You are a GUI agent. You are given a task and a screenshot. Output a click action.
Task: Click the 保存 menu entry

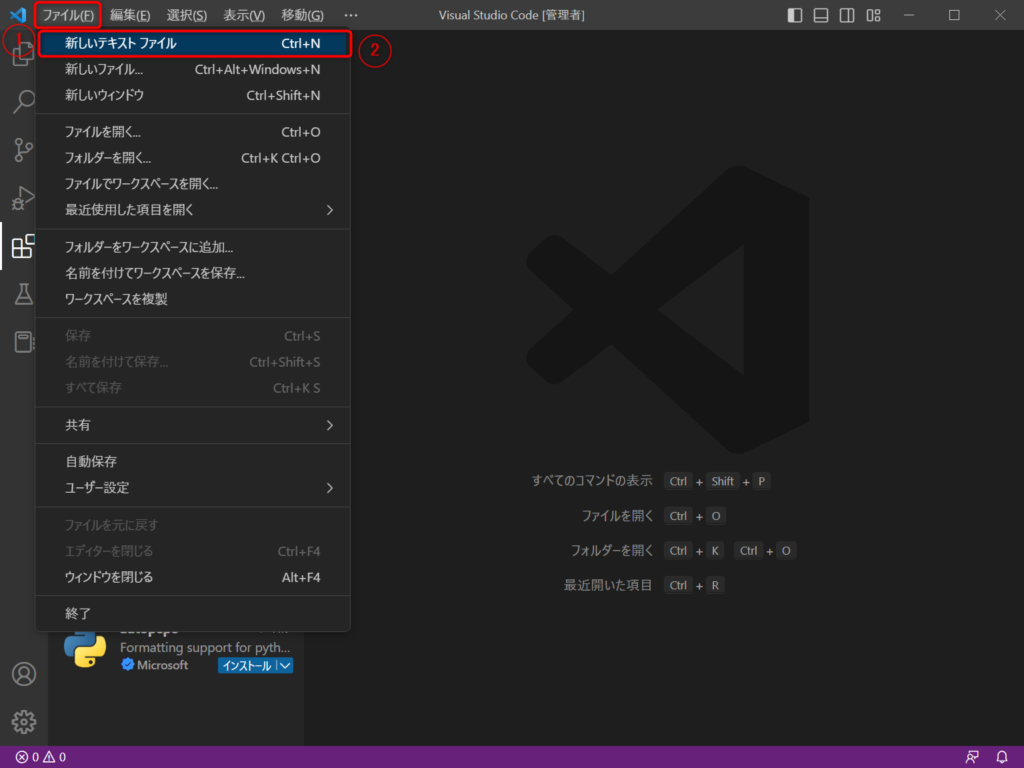click(x=193, y=336)
